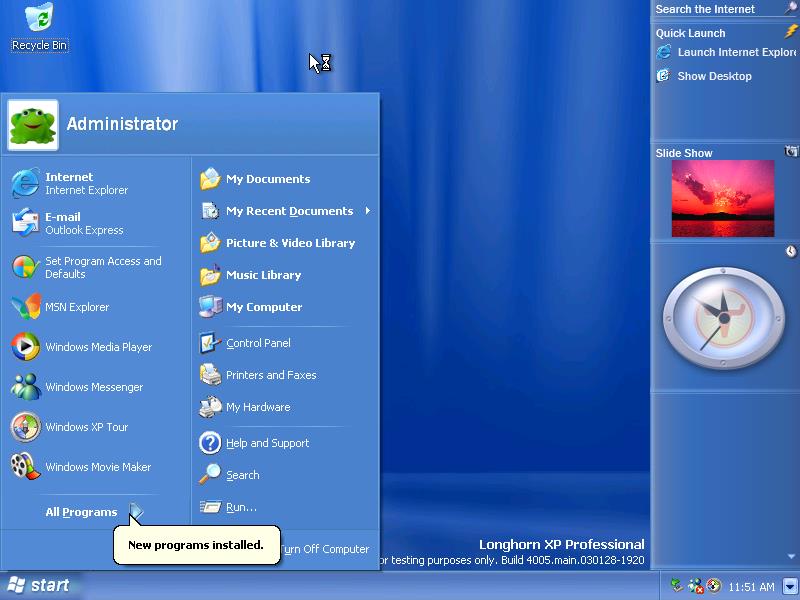The image size is (800, 600).
Task: Open the Recycle Bin desktop icon
Action: pyautogui.click(x=39, y=26)
